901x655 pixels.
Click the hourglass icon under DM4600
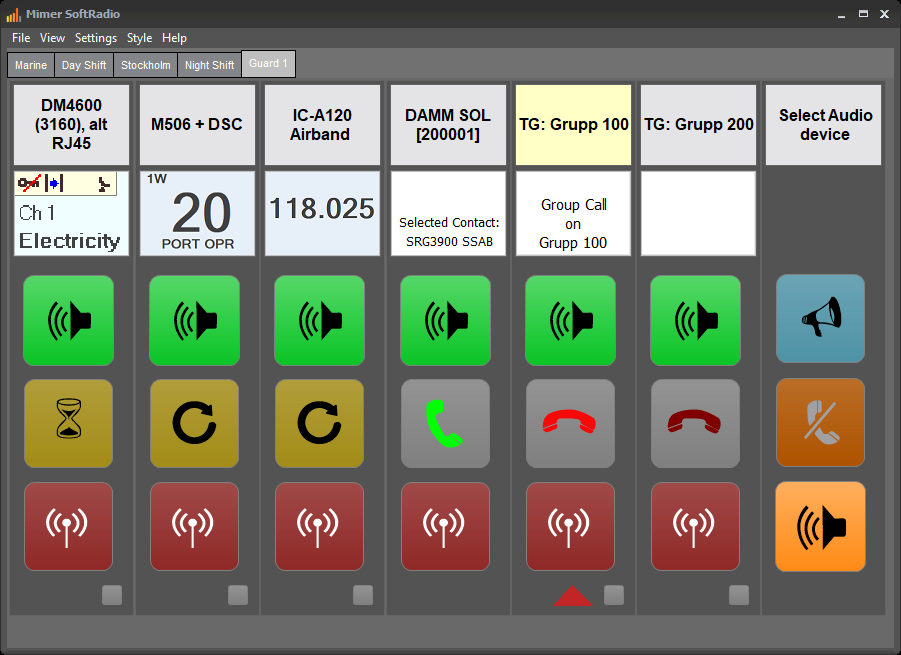pyautogui.click(x=69, y=424)
